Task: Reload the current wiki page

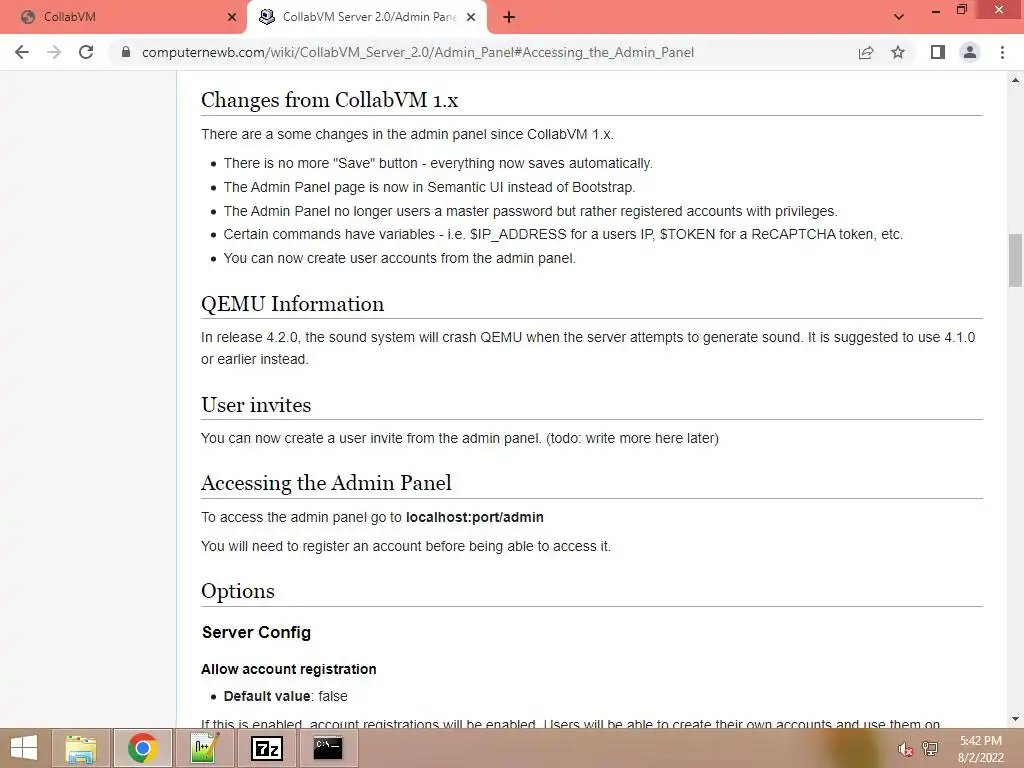Action: point(86,52)
